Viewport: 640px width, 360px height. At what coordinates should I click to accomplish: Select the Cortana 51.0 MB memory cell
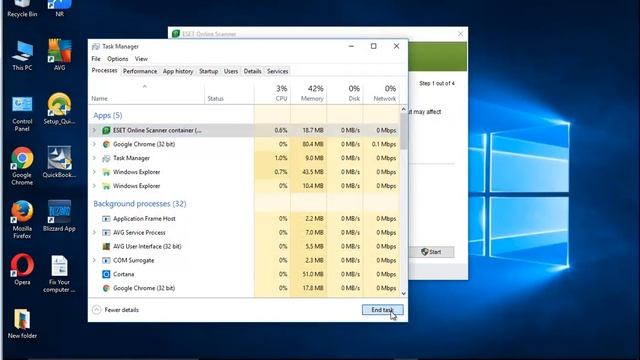309,274
